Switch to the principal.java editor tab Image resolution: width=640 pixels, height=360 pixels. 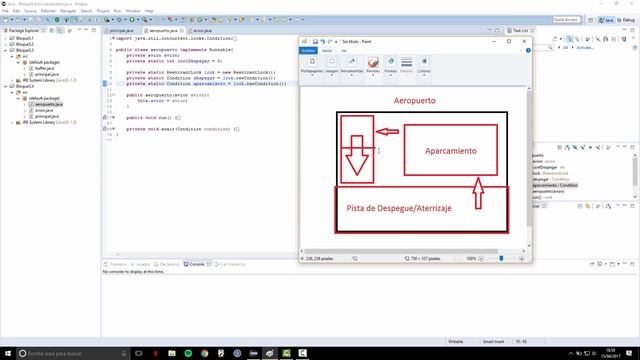pos(121,31)
